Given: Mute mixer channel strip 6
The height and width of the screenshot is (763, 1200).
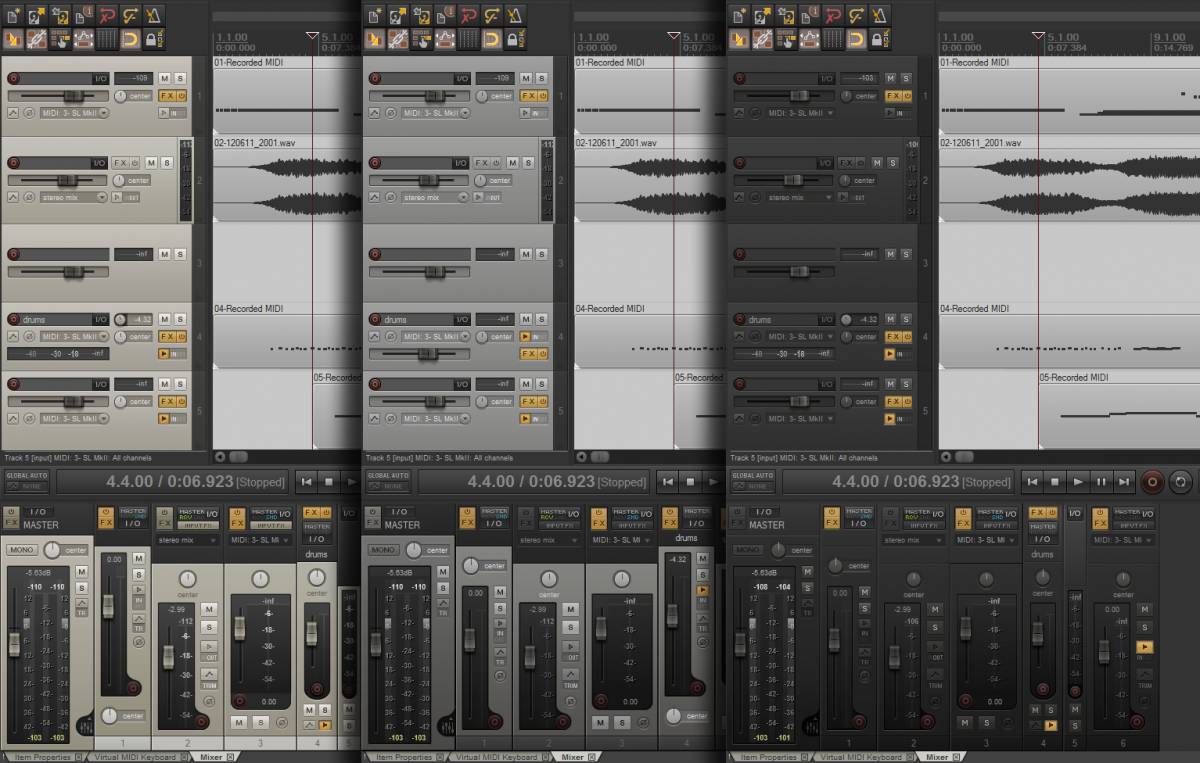Looking at the screenshot, I should point(1145,607).
